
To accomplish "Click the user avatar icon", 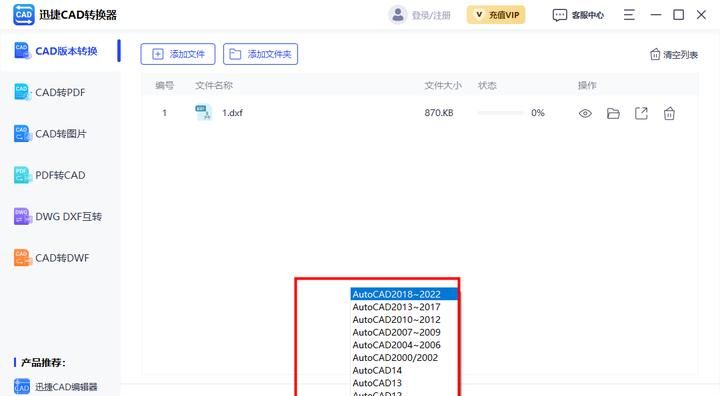I will pyautogui.click(x=398, y=15).
